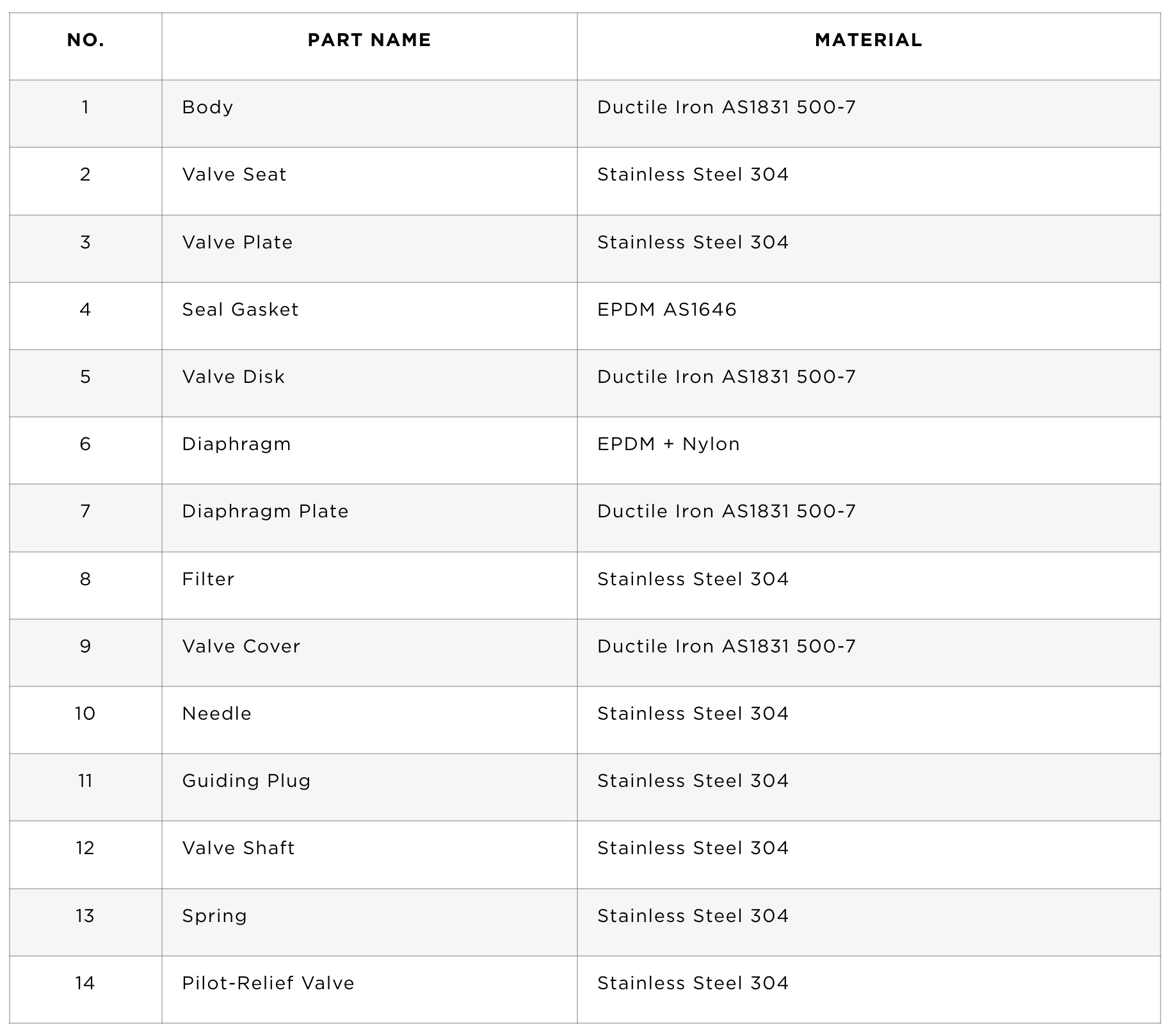Click the Valve Plate entry

(x=237, y=243)
